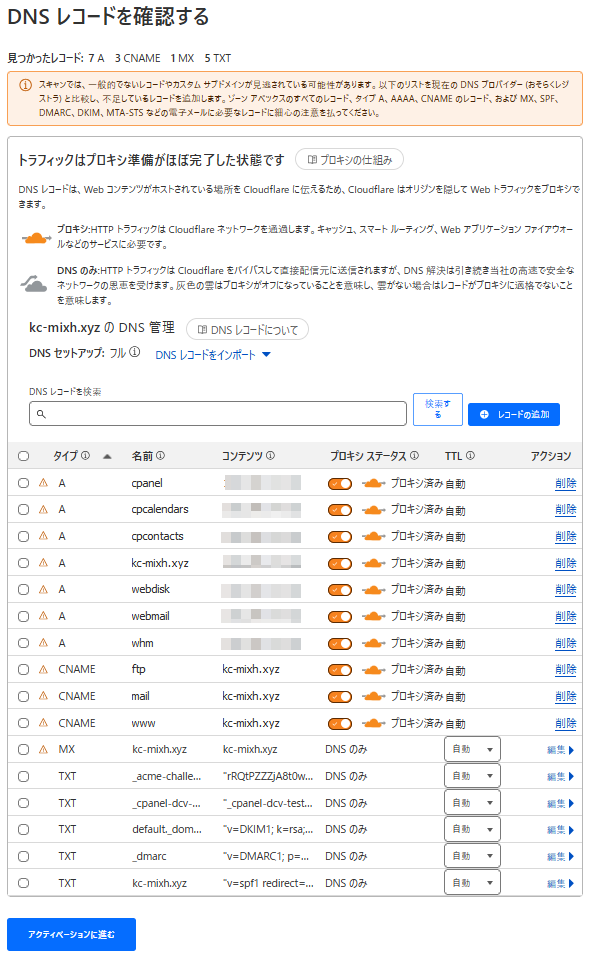The height and width of the screenshot is (964, 600).
Task: Click the warning icon in the MX row
Action: click(x=43, y=749)
